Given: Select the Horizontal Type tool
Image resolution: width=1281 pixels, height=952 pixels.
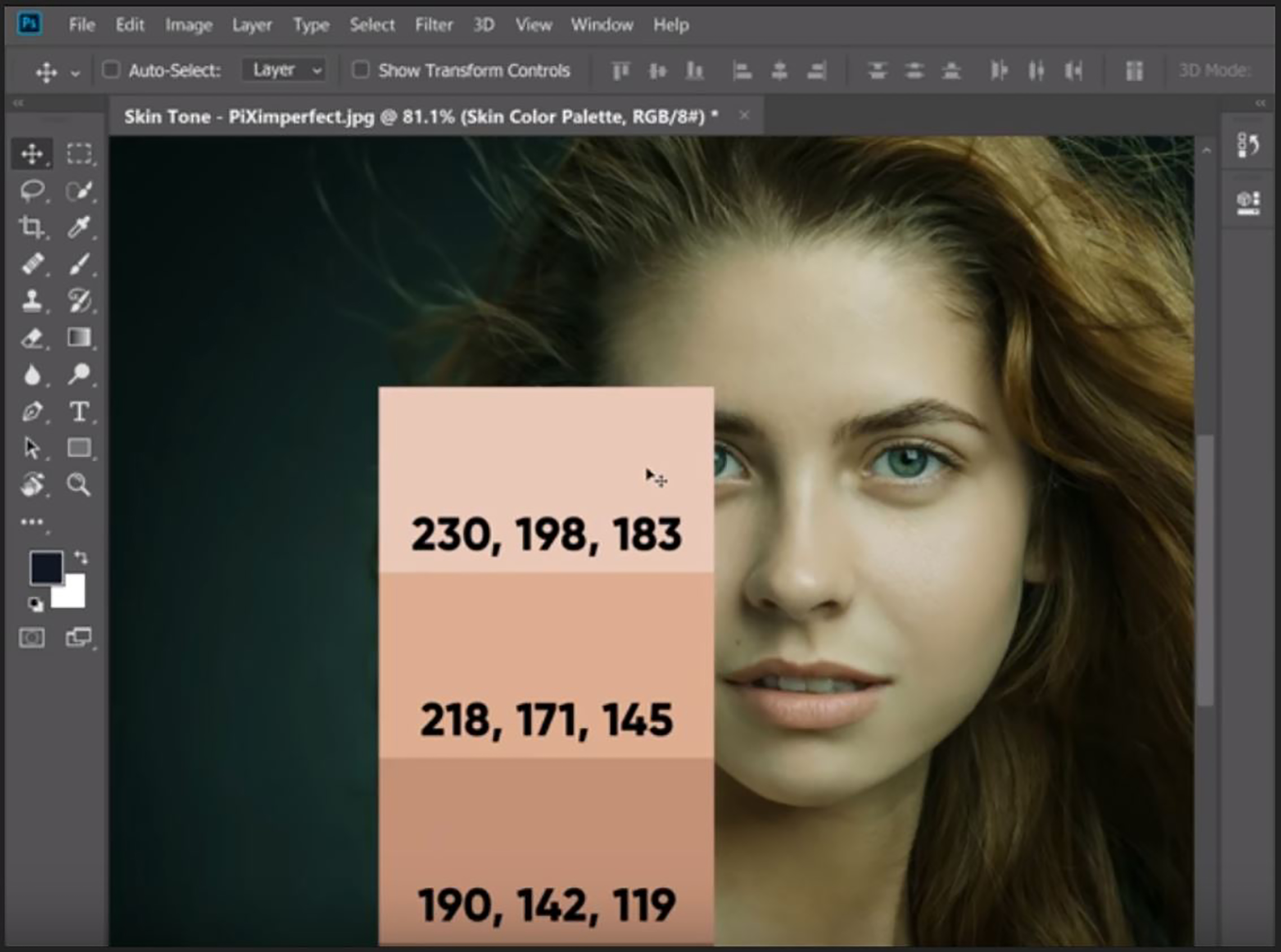Looking at the screenshot, I should click(79, 412).
